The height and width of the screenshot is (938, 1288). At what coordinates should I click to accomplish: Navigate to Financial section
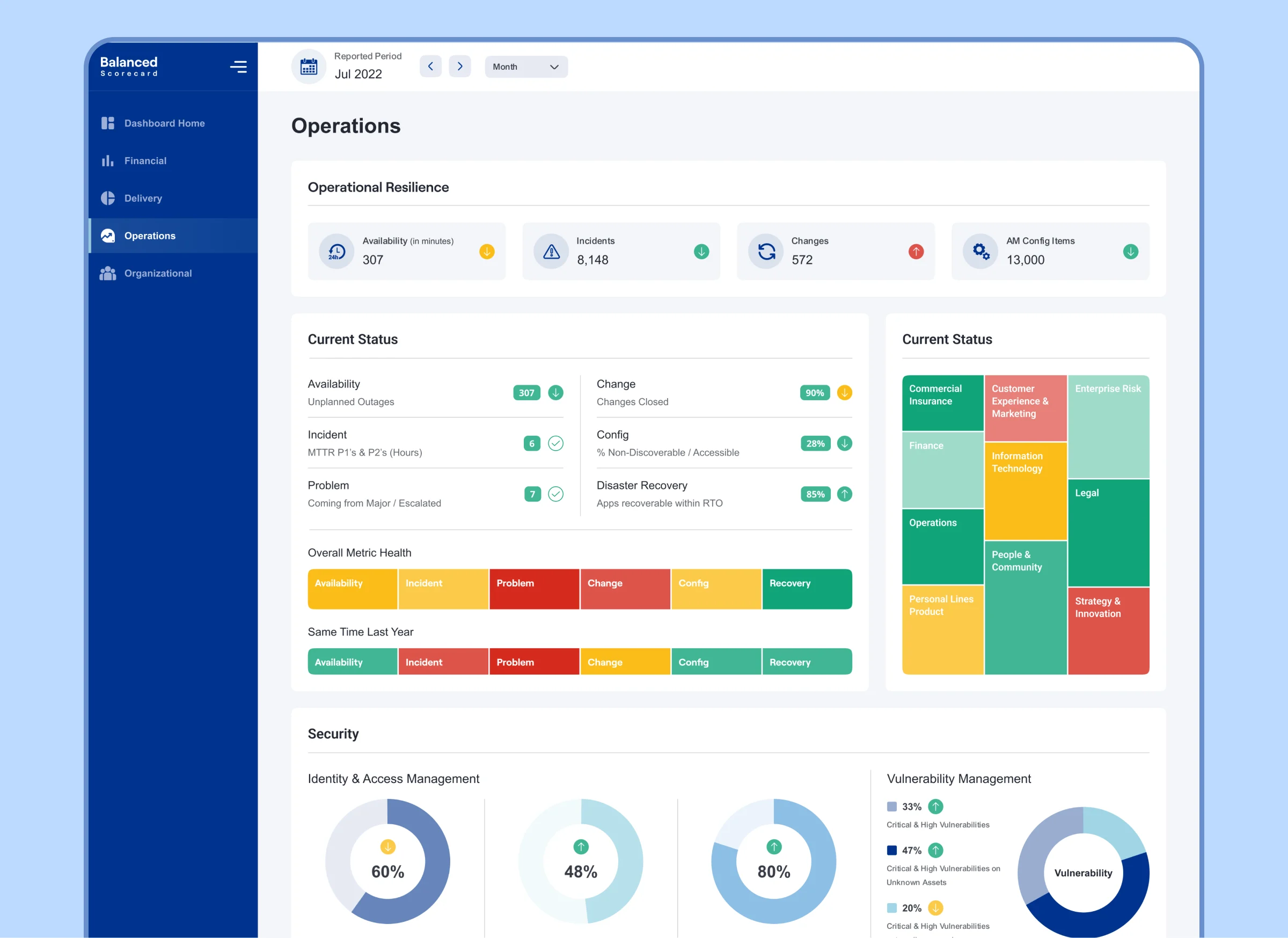tap(173, 160)
